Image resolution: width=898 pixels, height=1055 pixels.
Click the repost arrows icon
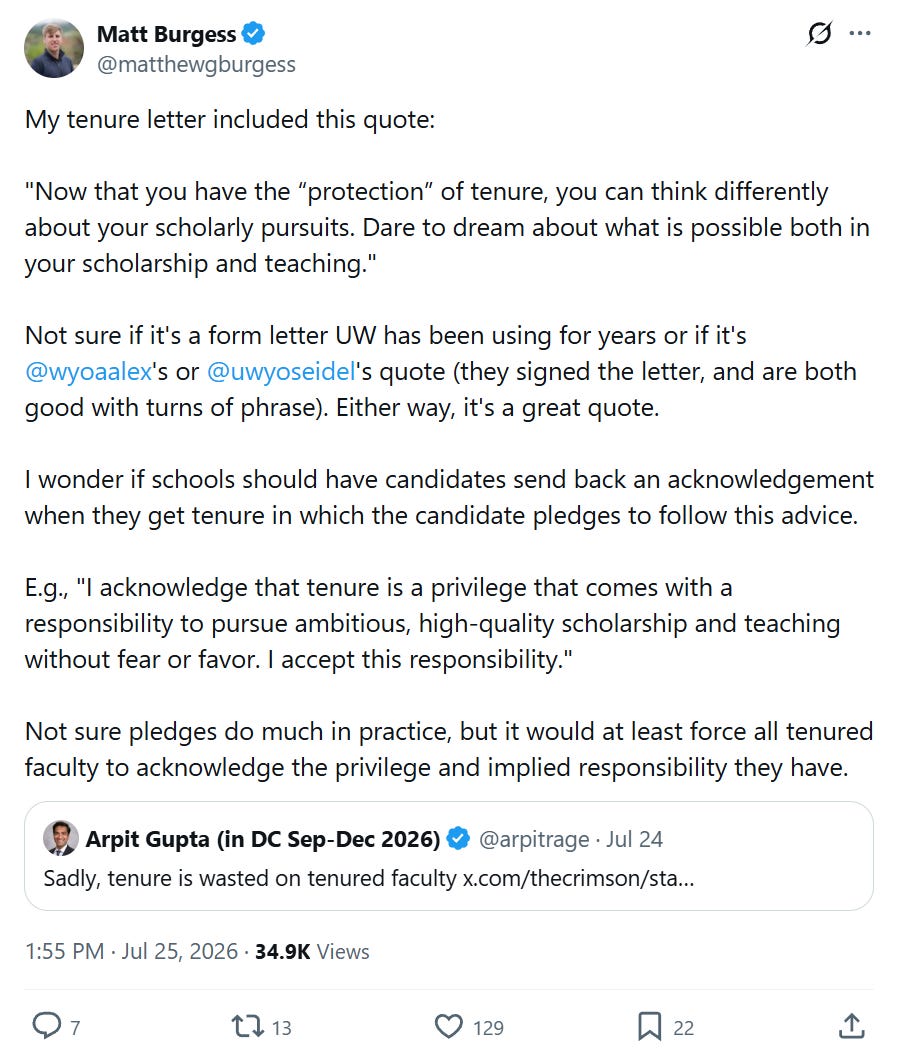pos(247,1026)
